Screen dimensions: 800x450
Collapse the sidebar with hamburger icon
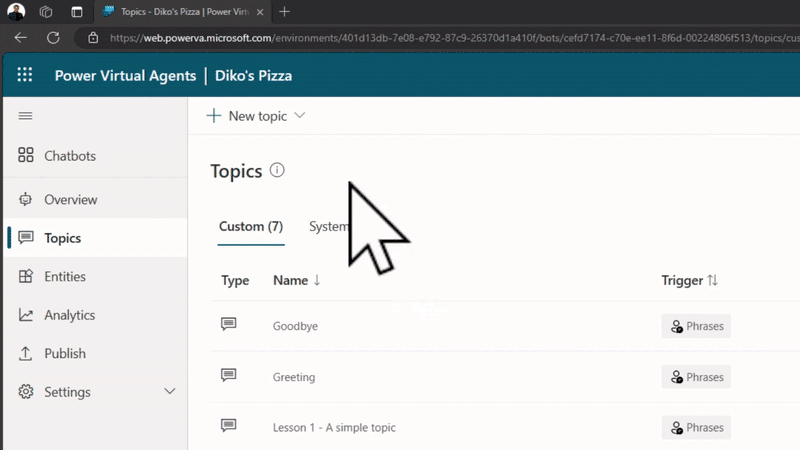(26, 116)
